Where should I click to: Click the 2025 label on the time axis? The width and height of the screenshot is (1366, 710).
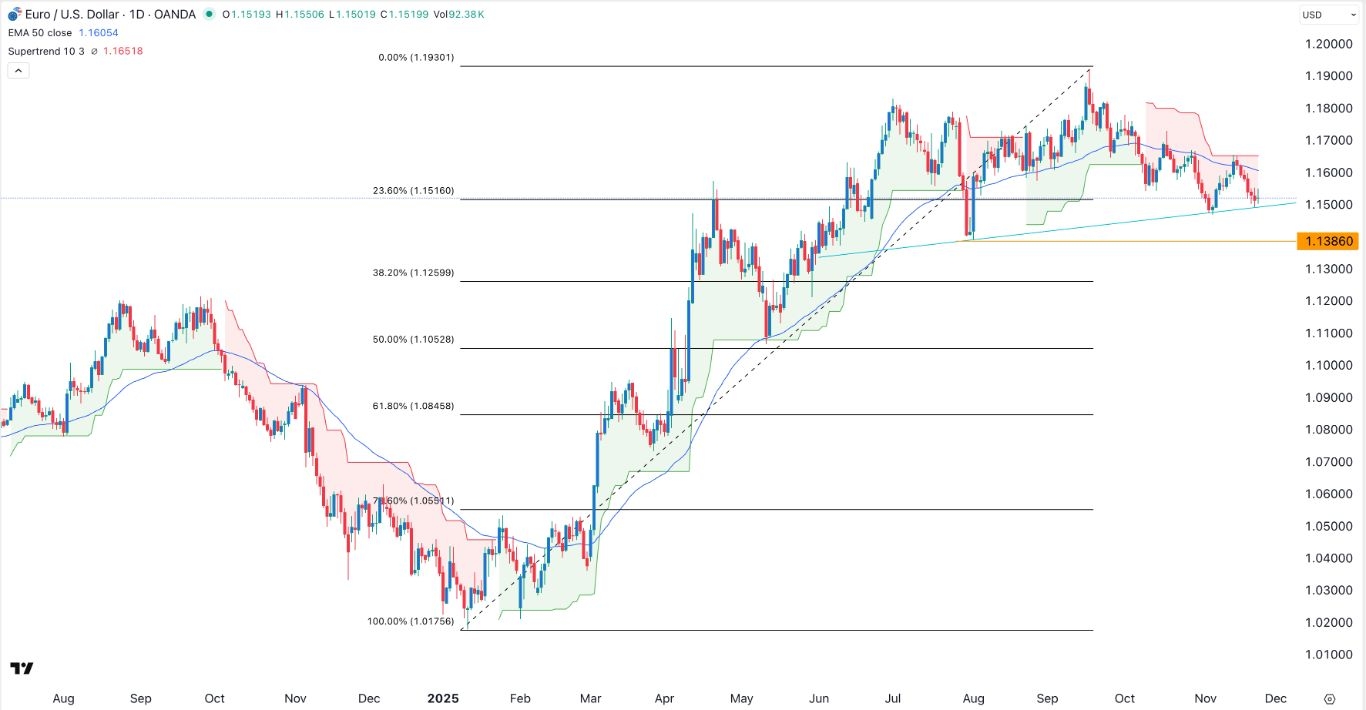coord(443,698)
